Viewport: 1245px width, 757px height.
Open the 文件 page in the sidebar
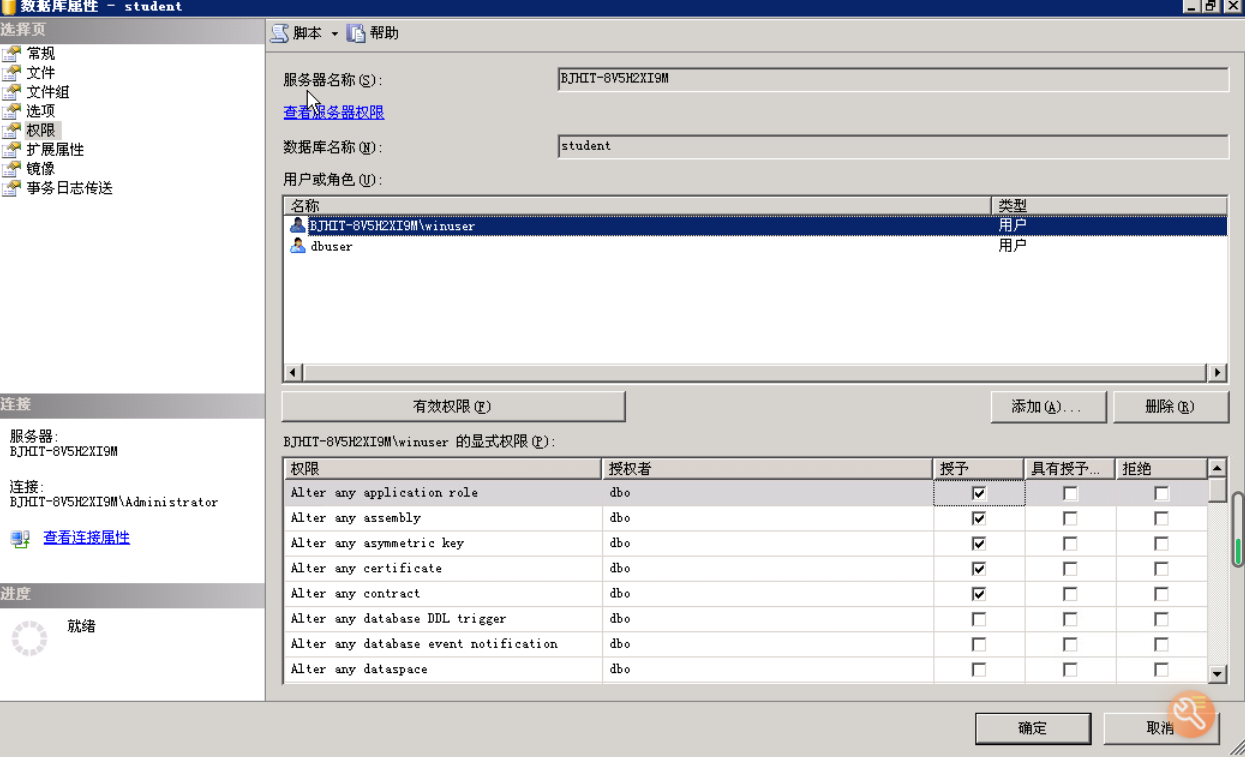(40, 72)
